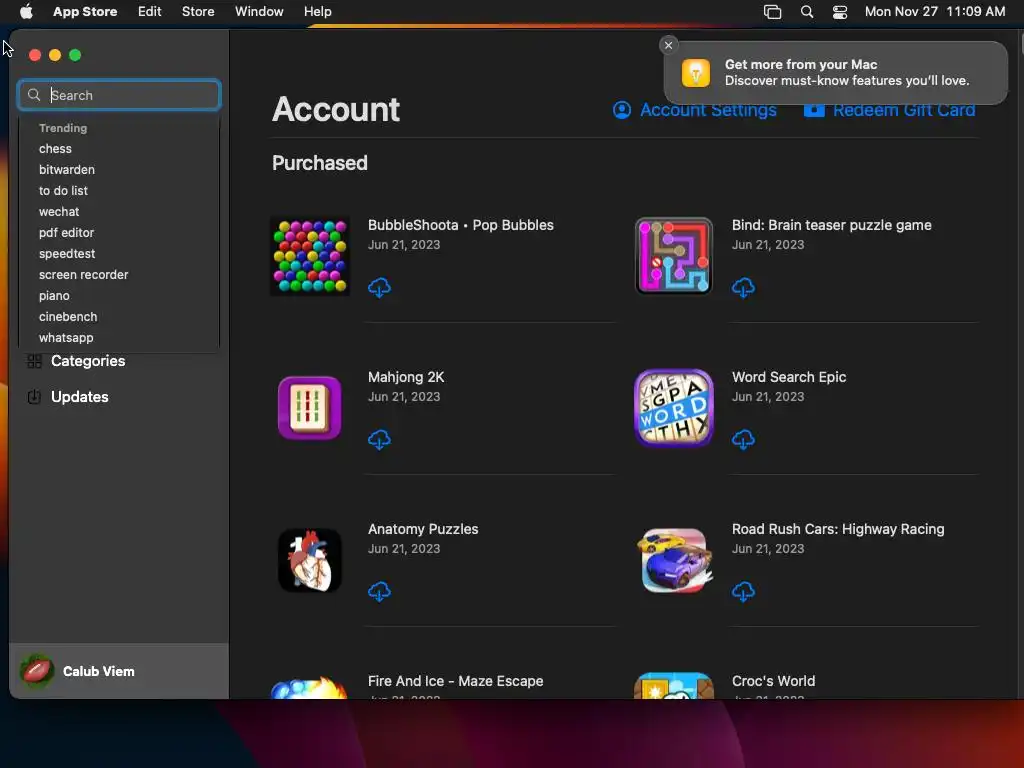Click the Get more from your Mac notification text
The height and width of the screenshot is (768, 1024).
[846, 72]
